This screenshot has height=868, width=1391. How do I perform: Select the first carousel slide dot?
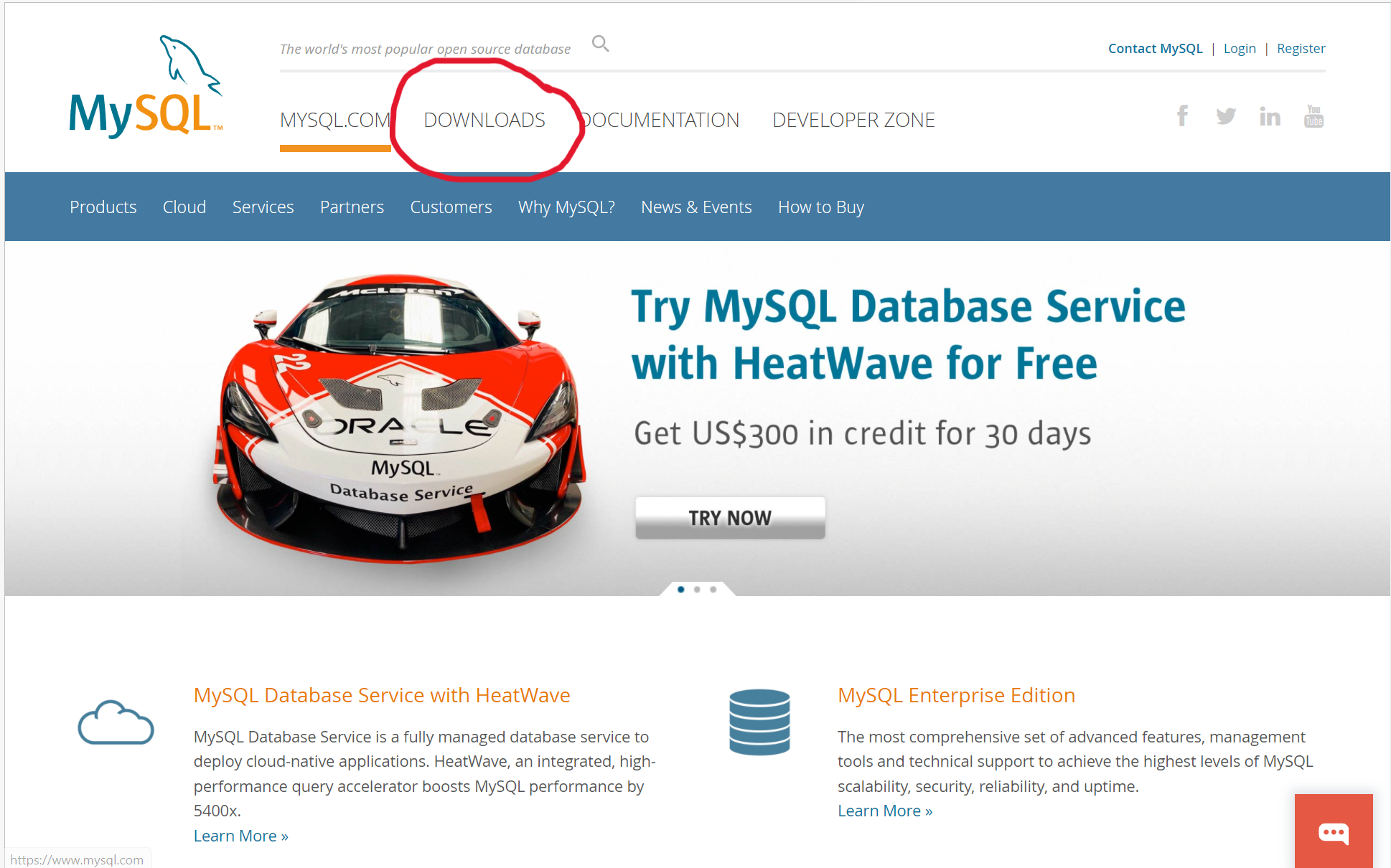tap(680, 590)
